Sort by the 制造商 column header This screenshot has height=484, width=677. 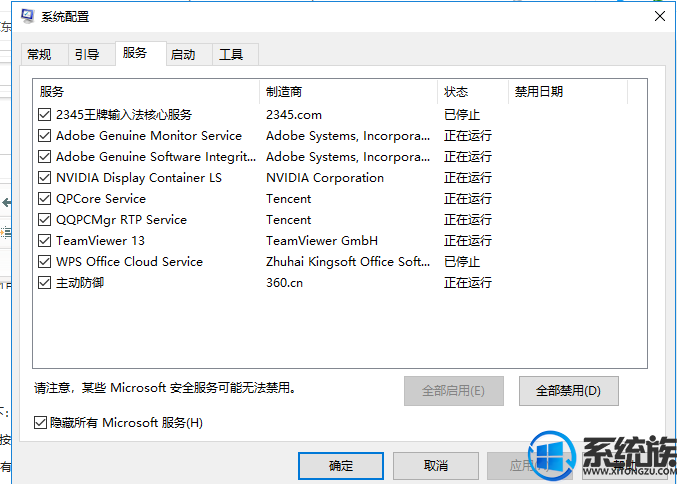(x=348, y=92)
